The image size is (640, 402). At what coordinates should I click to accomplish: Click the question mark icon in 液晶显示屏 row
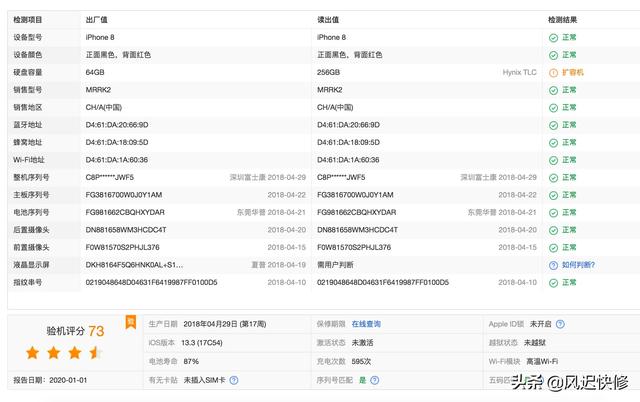[553, 265]
